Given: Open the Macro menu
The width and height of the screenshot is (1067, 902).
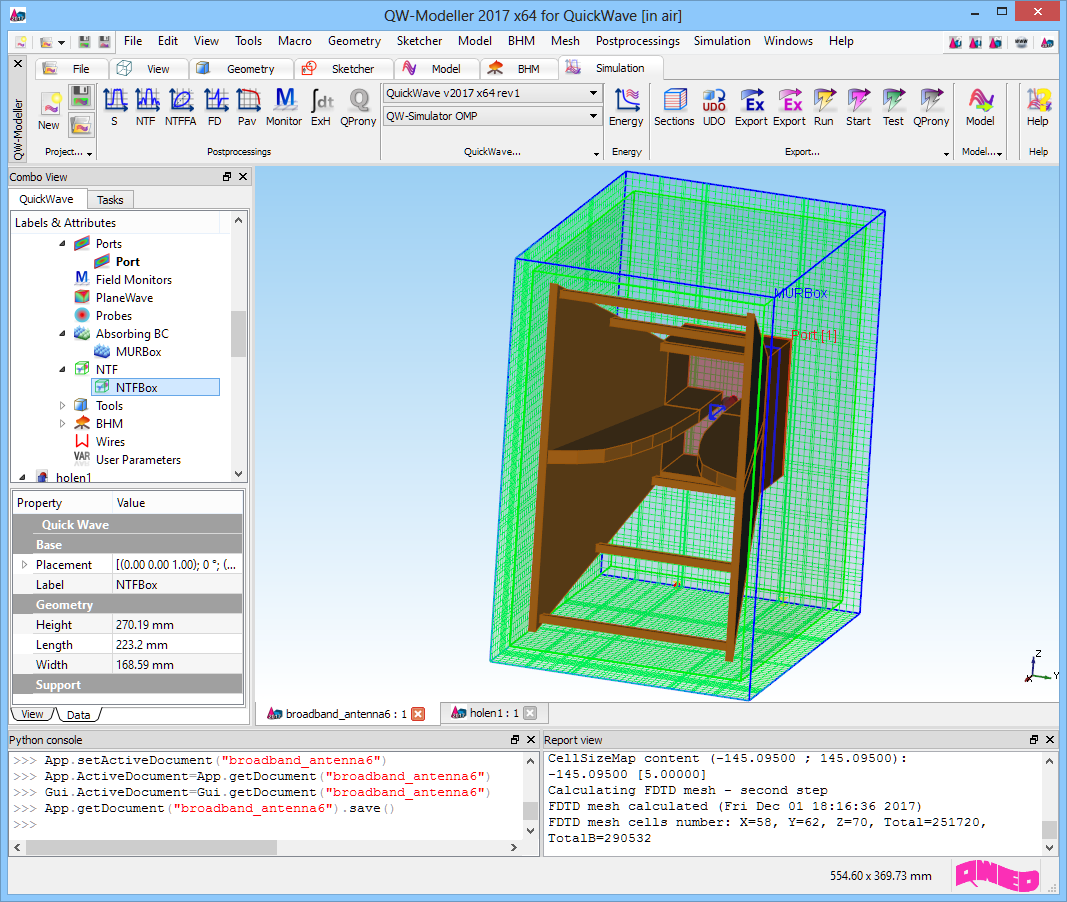Looking at the screenshot, I should (x=295, y=41).
